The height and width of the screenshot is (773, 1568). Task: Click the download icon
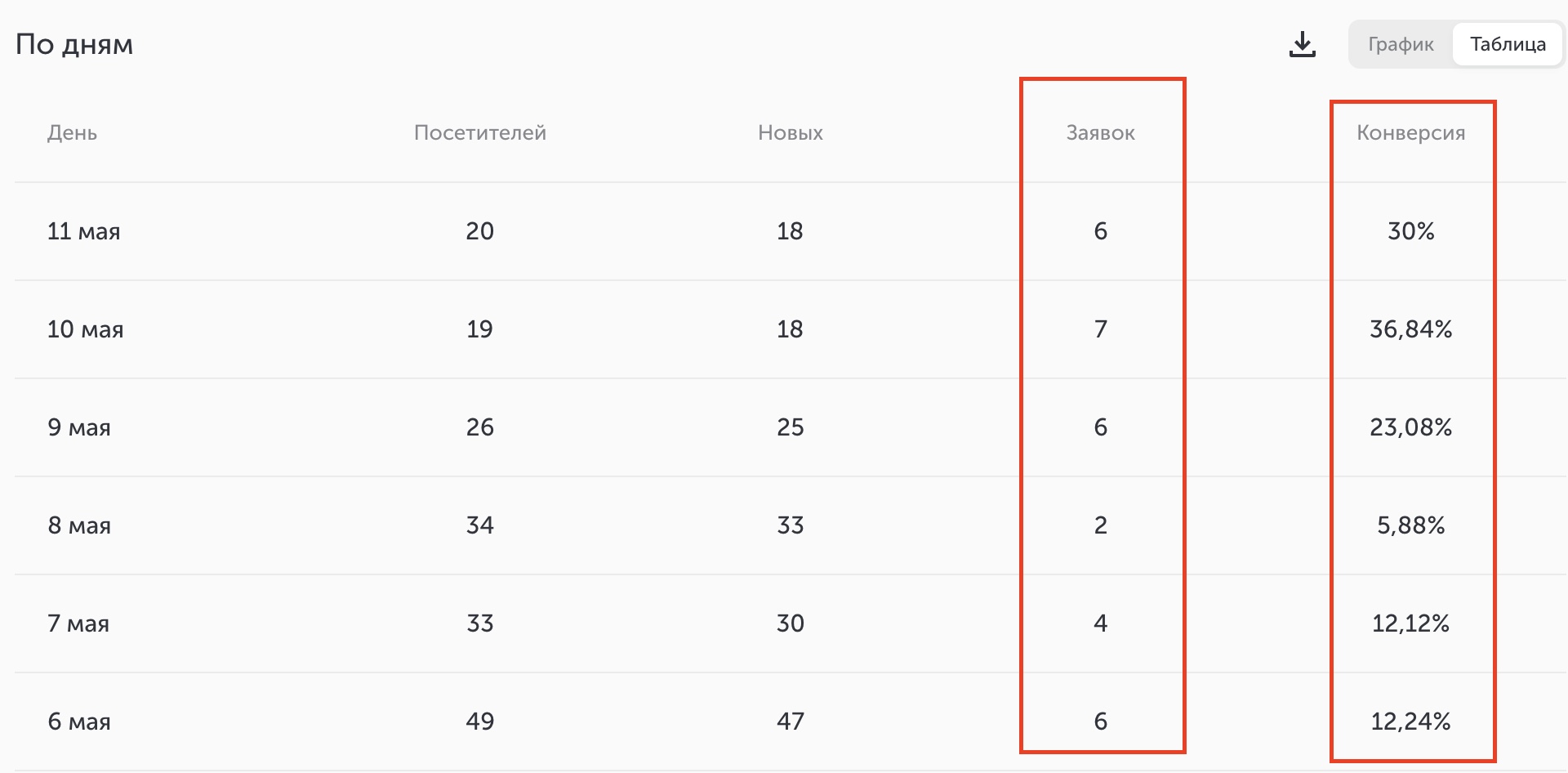(x=1303, y=44)
